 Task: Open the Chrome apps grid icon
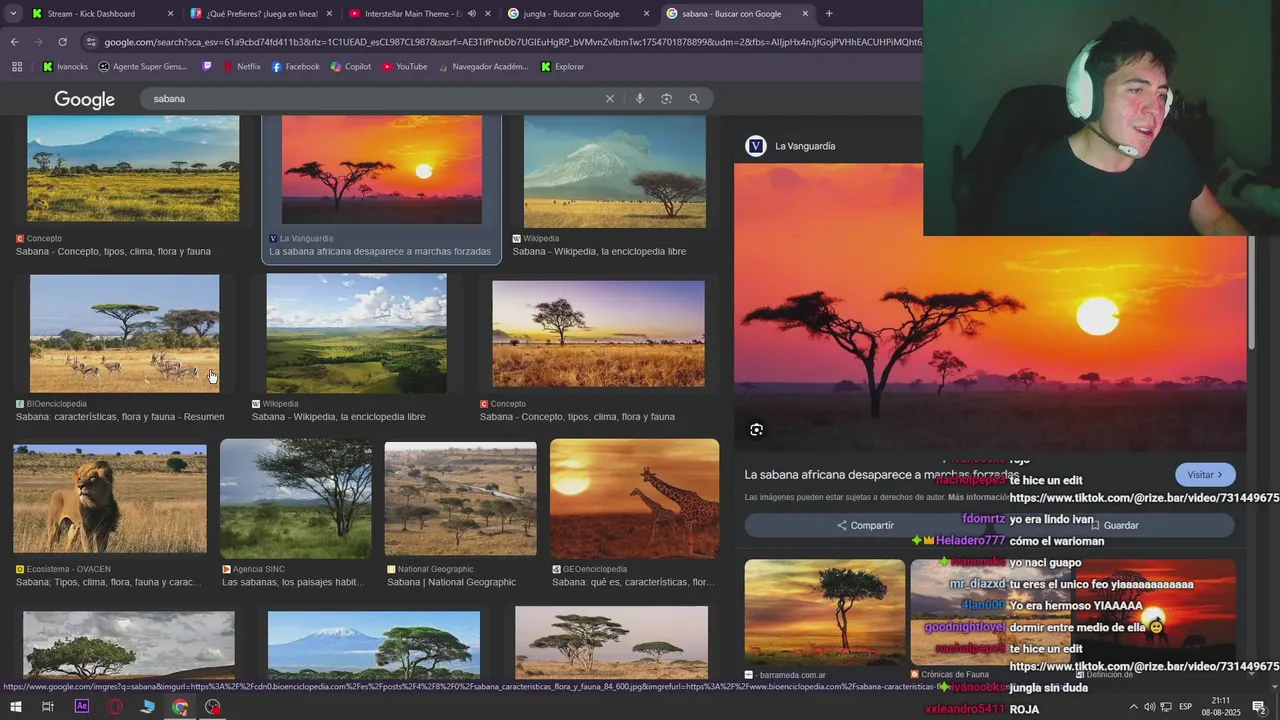pos(17,67)
